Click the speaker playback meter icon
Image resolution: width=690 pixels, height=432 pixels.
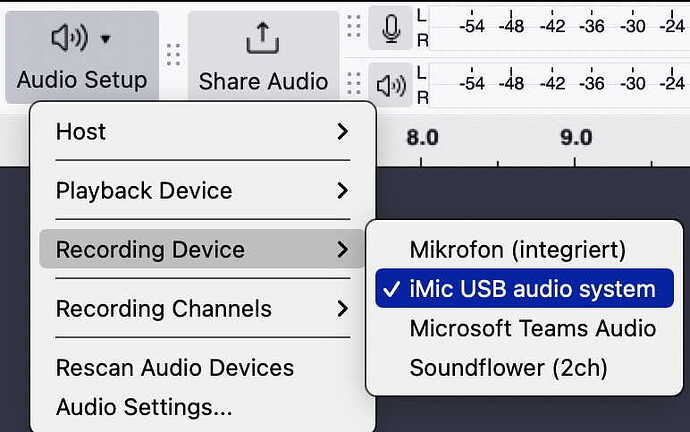(391, 85)
